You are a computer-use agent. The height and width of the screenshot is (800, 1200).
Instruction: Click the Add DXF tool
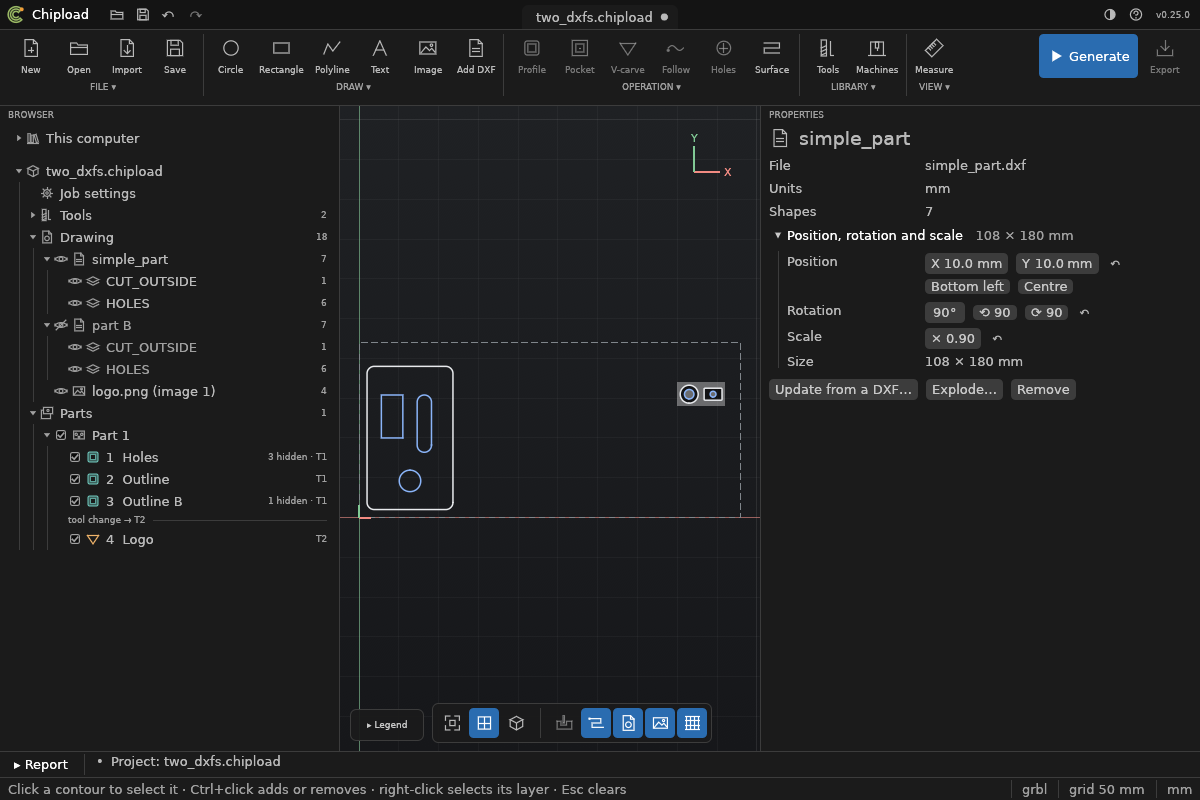[476, 56]
